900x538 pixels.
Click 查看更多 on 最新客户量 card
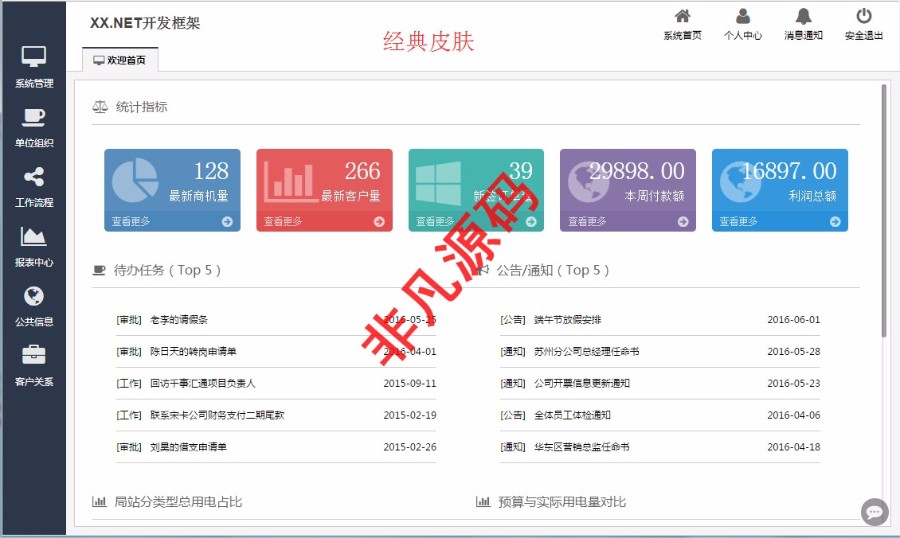[283, 222]
